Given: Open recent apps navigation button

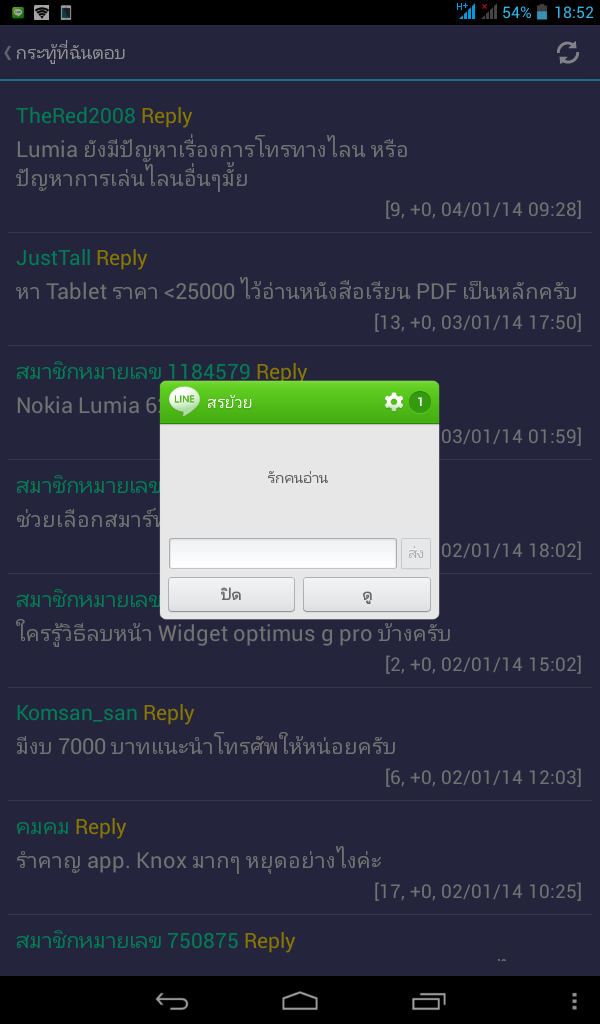Looking at the screenshot, I should (x=428, y=1000).
